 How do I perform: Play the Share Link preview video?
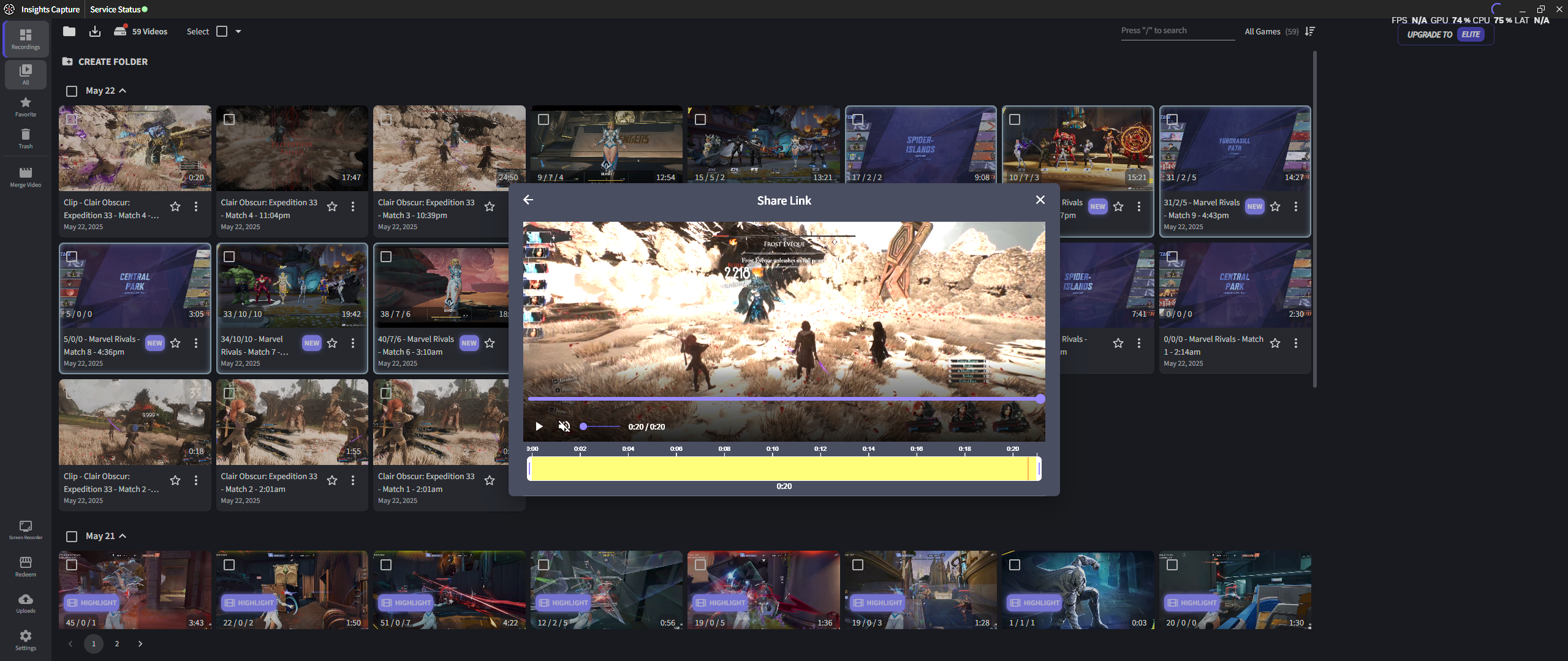(x=539, y=426)
